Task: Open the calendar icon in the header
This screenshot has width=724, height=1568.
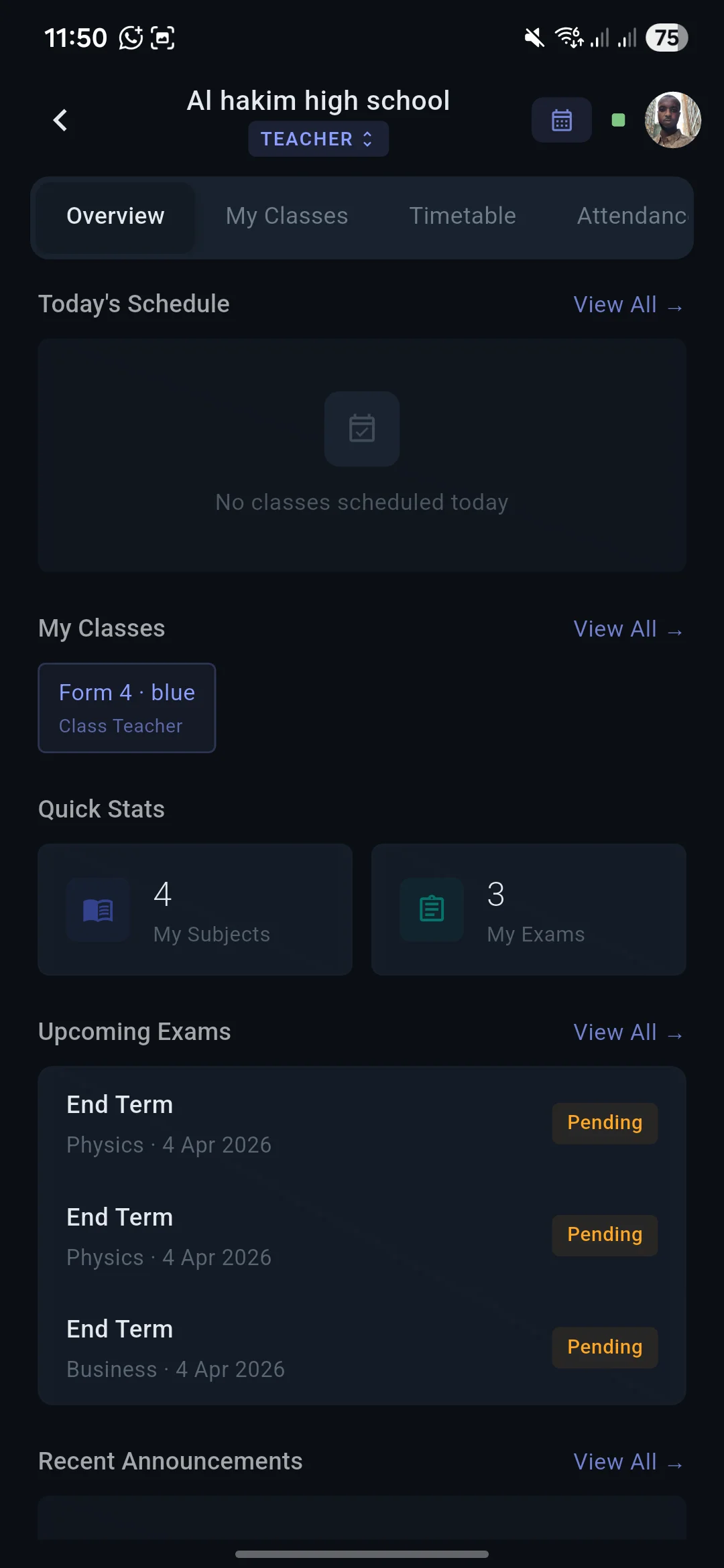Action: click(561, 119)
